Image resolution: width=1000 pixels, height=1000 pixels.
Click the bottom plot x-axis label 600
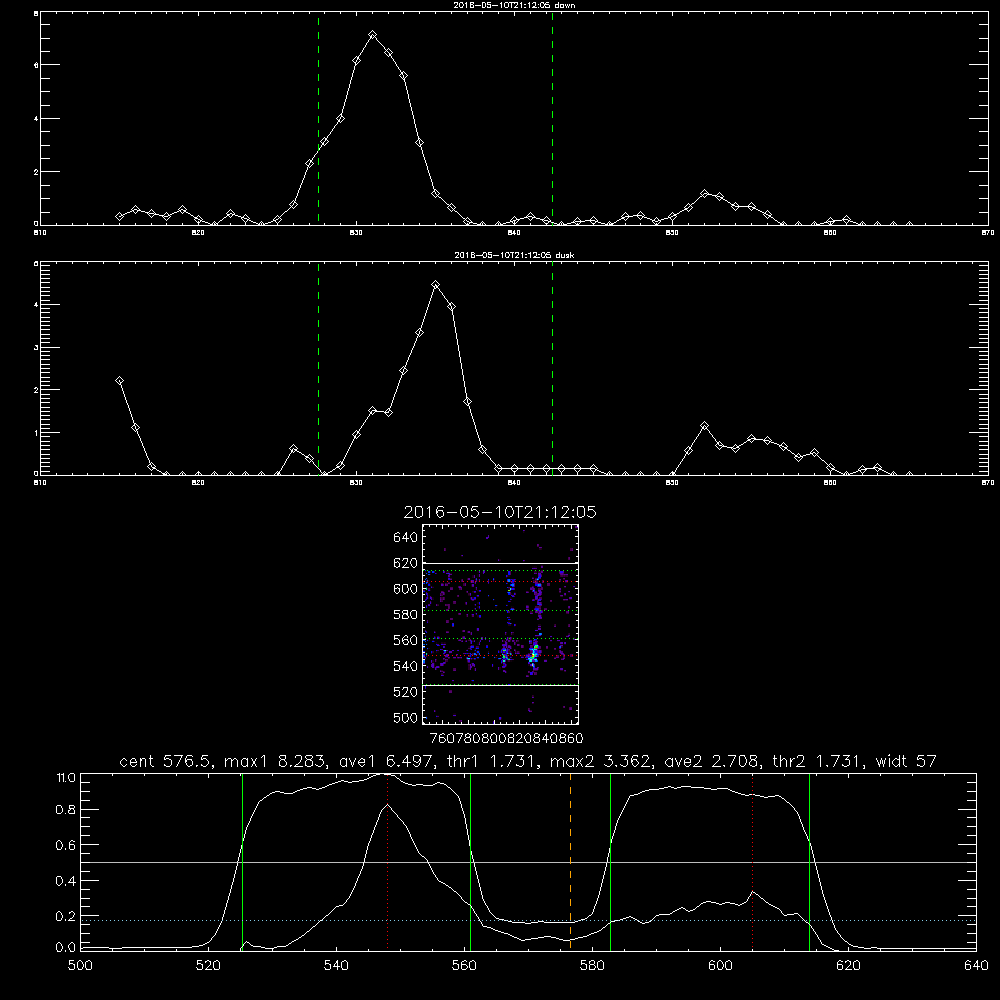[x=720, y=966]
